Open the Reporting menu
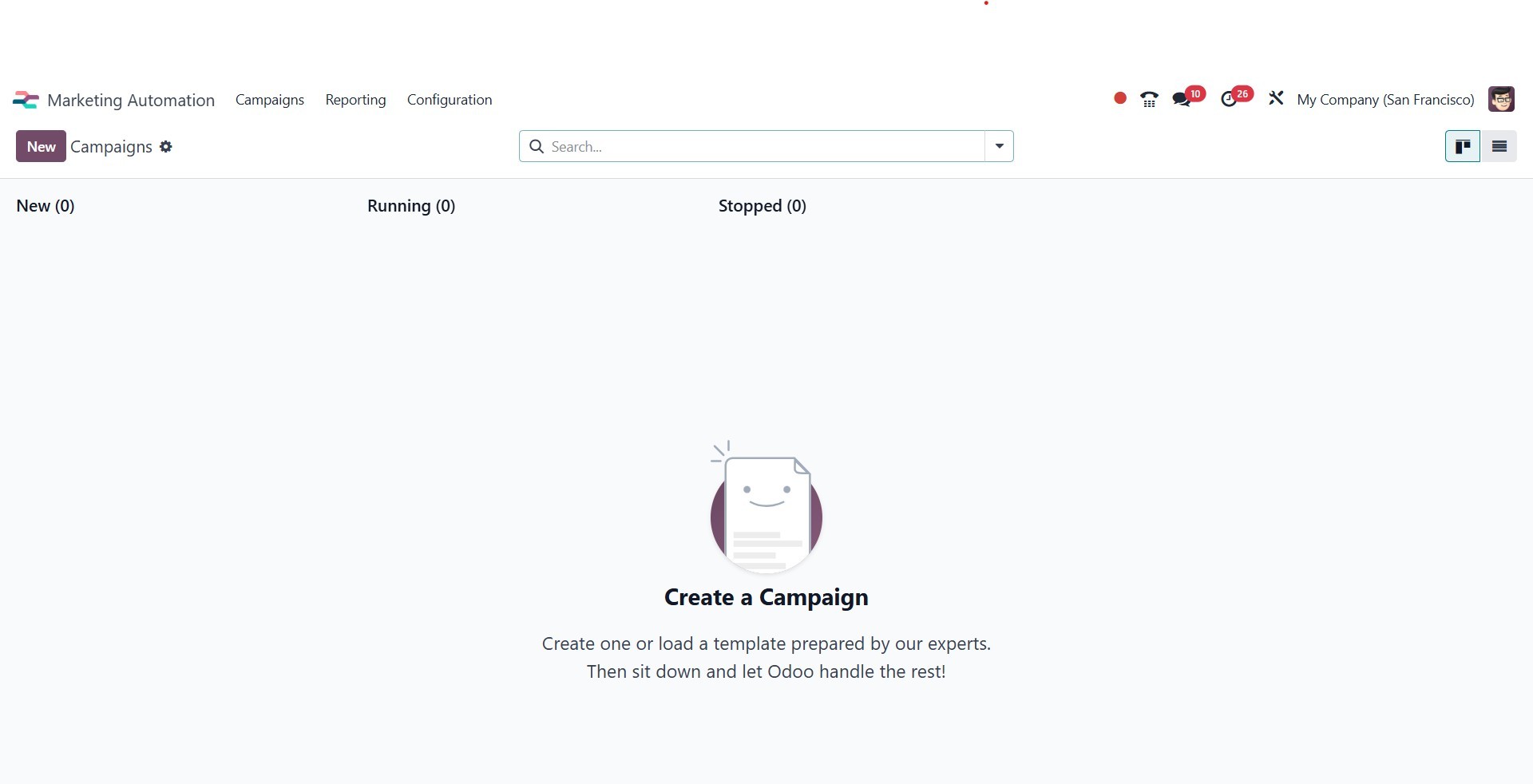Viewport: 1533px width, 784px height. [355, 100]
